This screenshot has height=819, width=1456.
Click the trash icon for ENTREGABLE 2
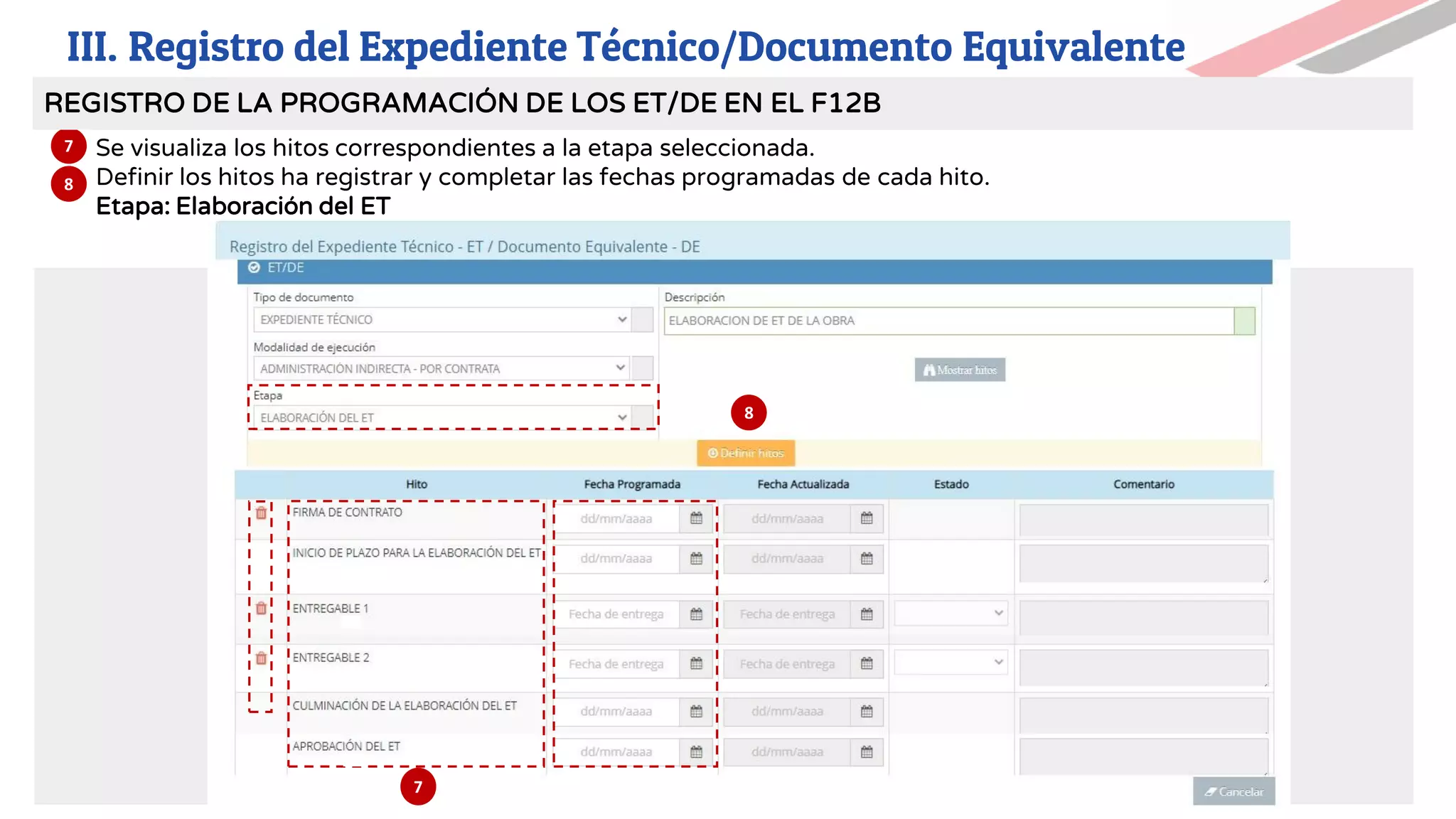click(261, 658)
